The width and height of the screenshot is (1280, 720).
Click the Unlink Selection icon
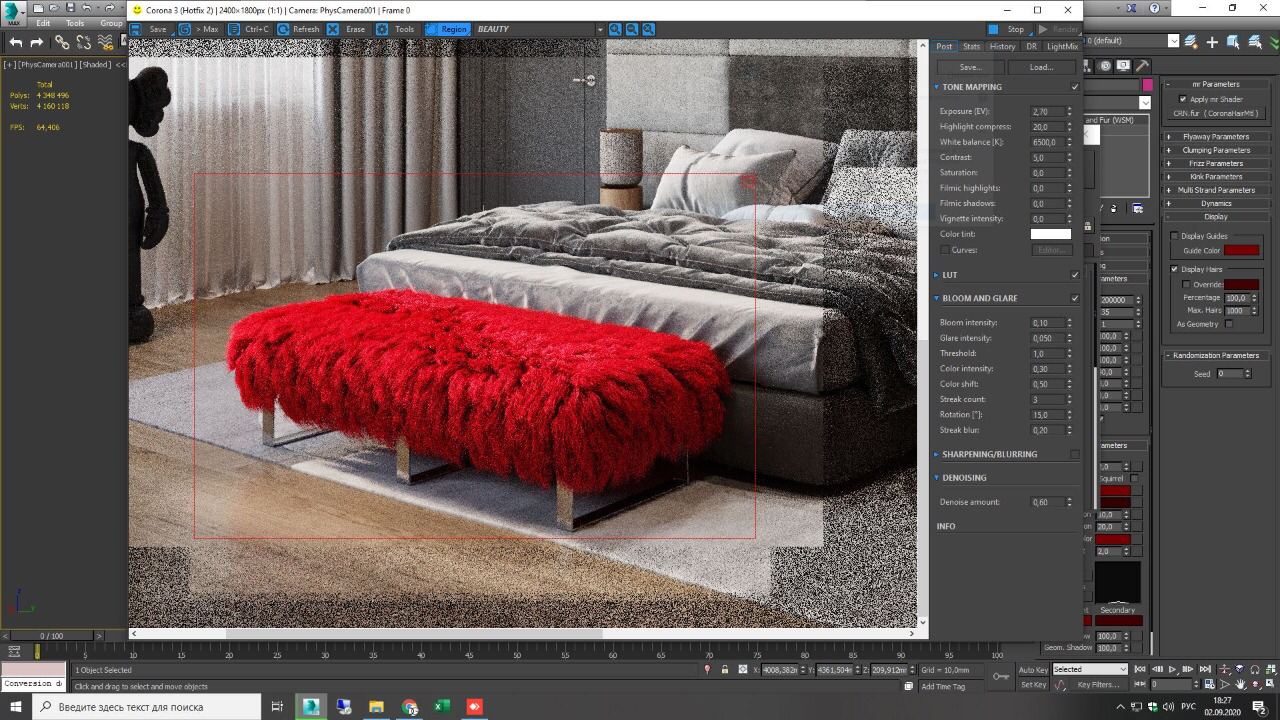(x=84, y=43)
